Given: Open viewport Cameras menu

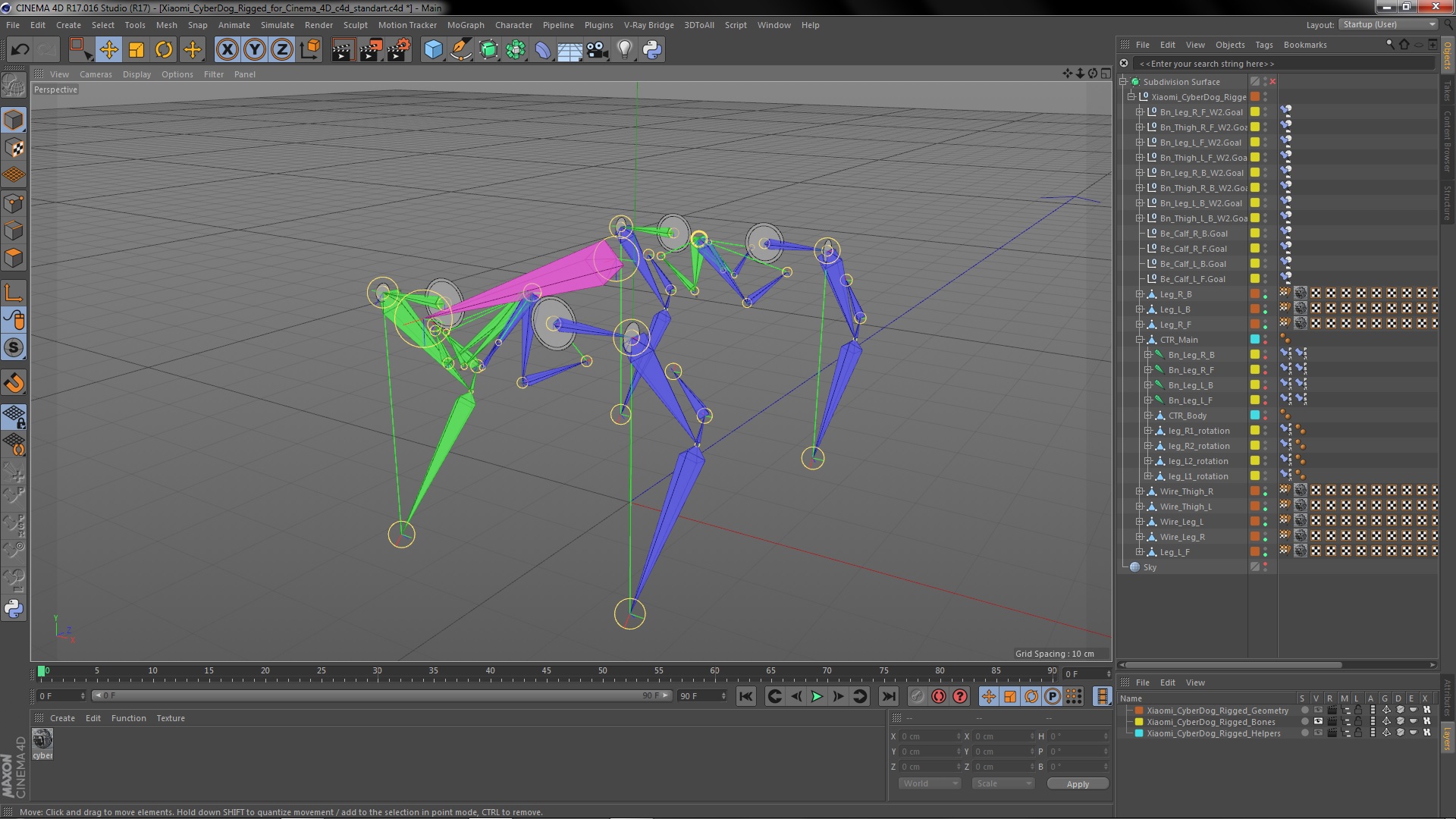Looking at the screenshot, I should pyautogui.click(x=96, y=74).
